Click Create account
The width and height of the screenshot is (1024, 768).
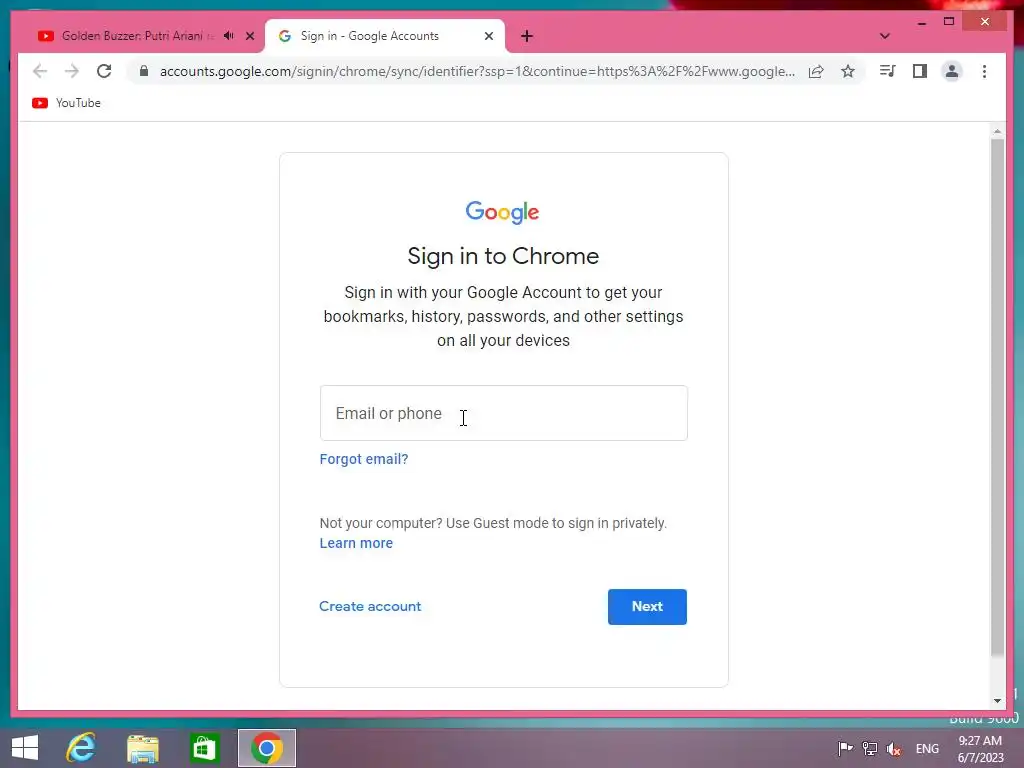[x=370, y=606]
